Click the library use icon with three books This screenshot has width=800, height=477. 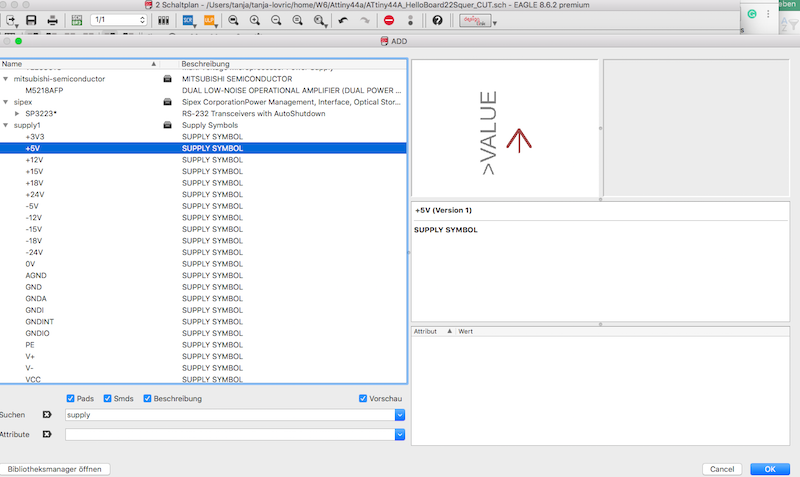click(x=163, y=20)
